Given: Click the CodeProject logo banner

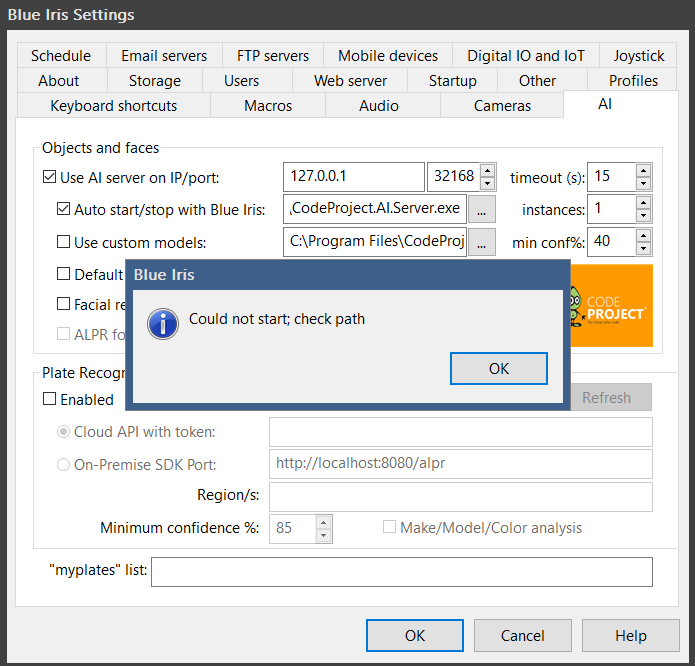Looking at the screenshot, I should pyautogui.click(x=611, y=305).
